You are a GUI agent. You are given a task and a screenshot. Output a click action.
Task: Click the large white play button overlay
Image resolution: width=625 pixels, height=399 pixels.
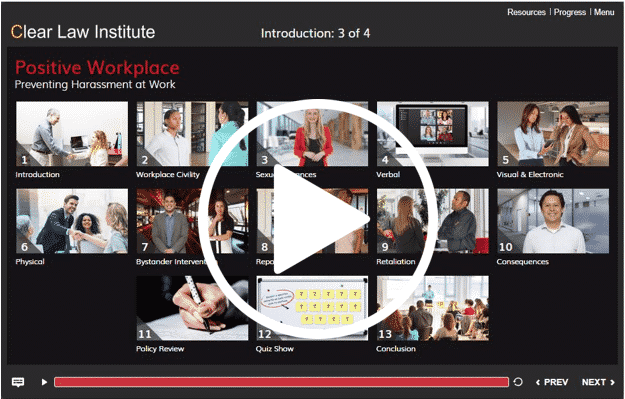(x=318, y=219)
